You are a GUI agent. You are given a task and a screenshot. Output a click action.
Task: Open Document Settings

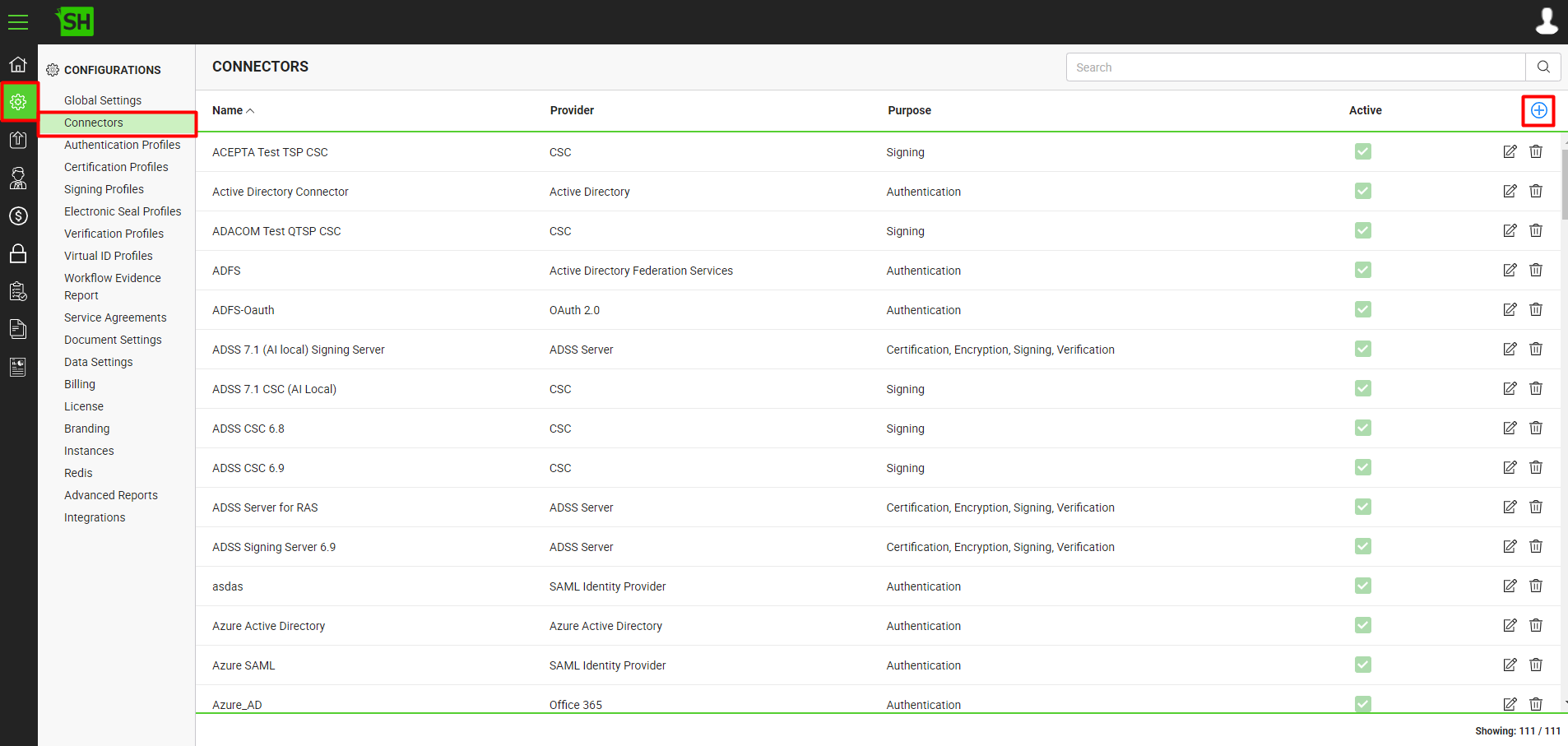click(113, 340)
